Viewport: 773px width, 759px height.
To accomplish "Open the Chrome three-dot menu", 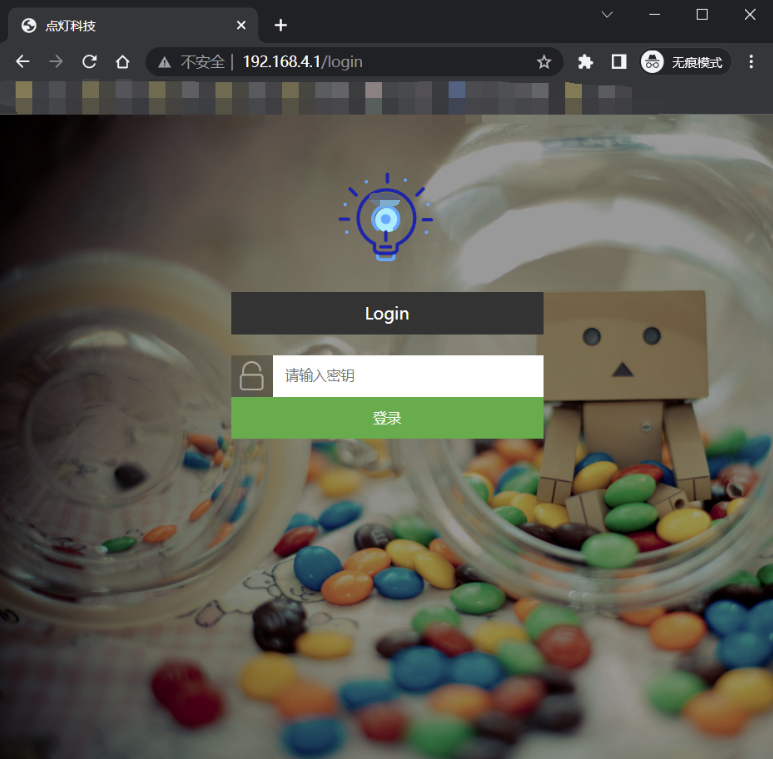I will pos(751,62).
